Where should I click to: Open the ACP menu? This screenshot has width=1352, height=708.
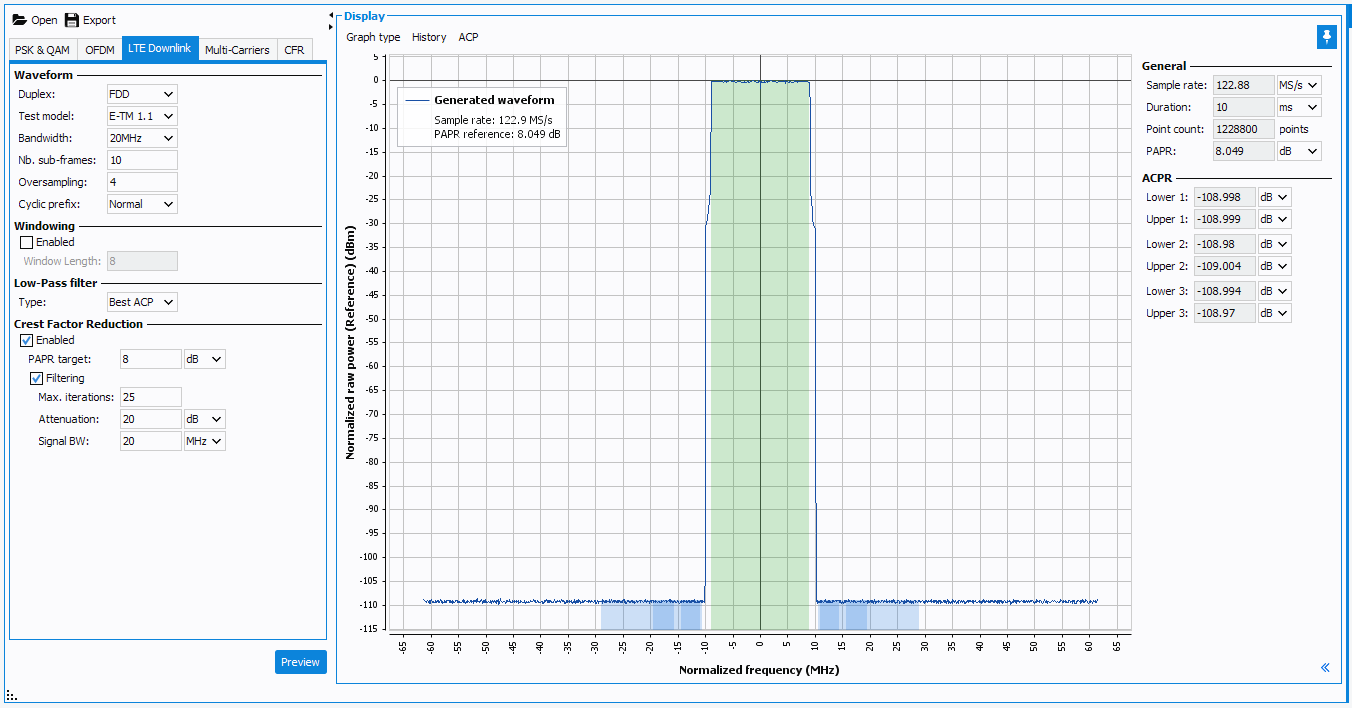click(x=468, y=37)
